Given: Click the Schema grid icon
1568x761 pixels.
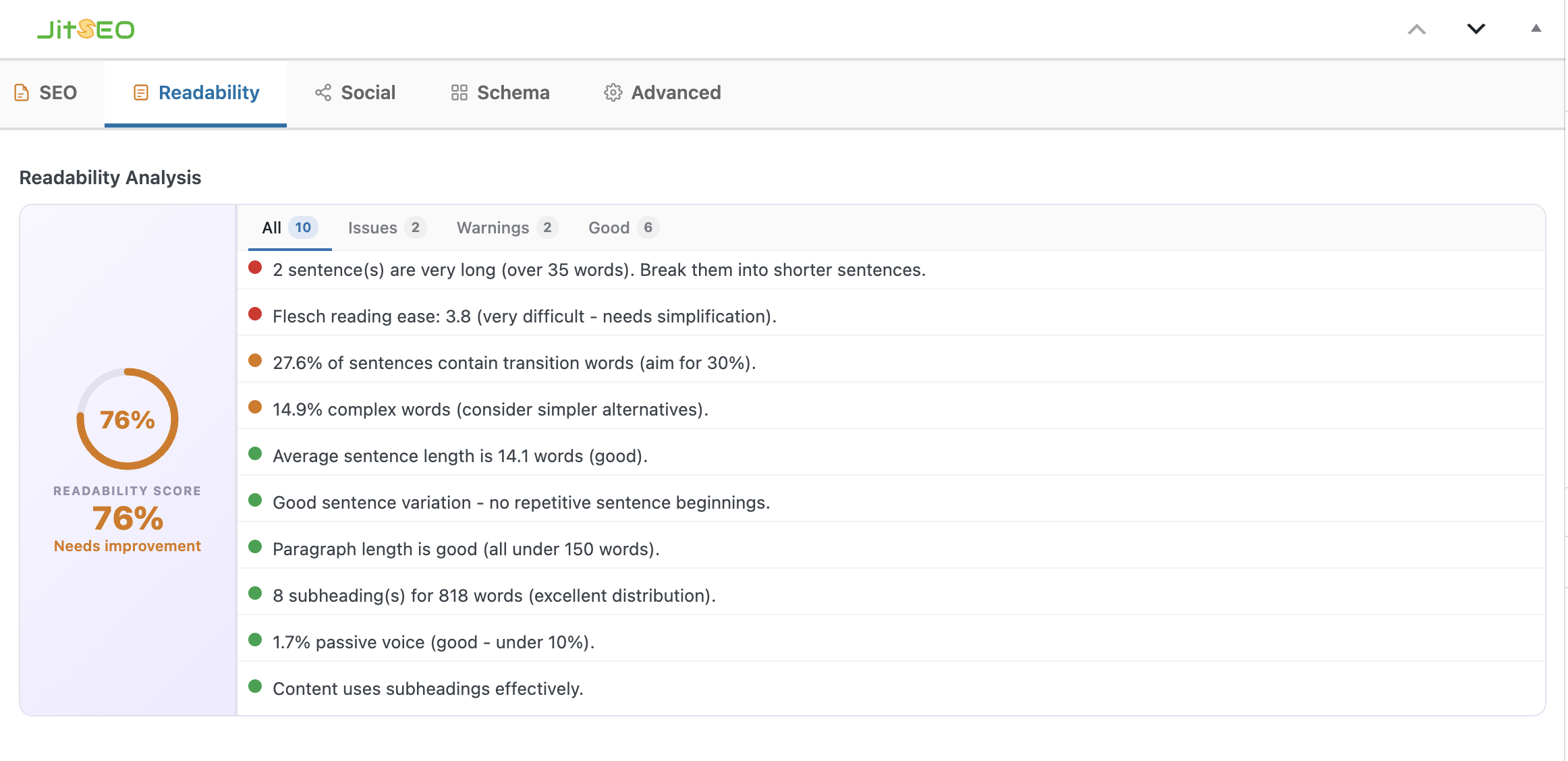Looking at the screenshot, I should (459, 92).
